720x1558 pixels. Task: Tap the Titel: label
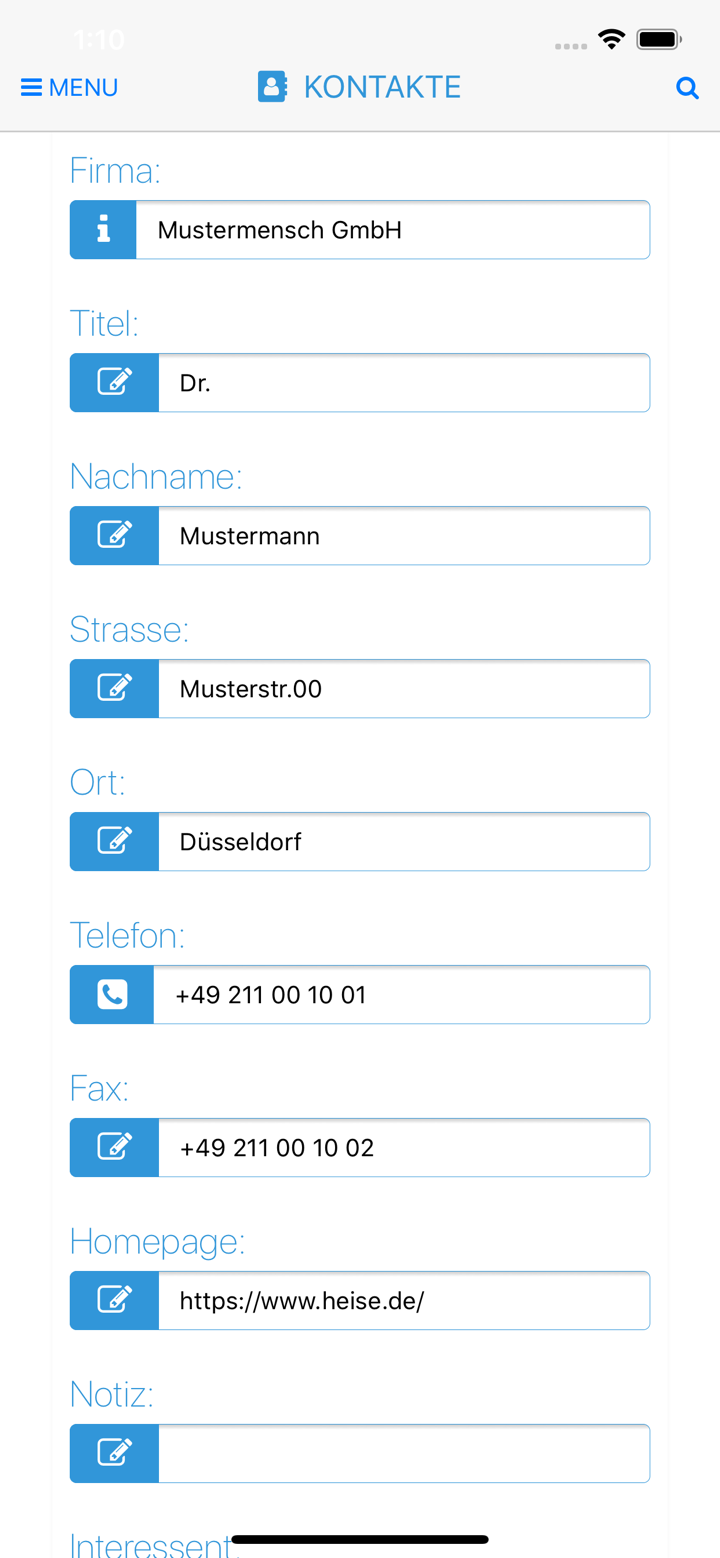point(104,324)
